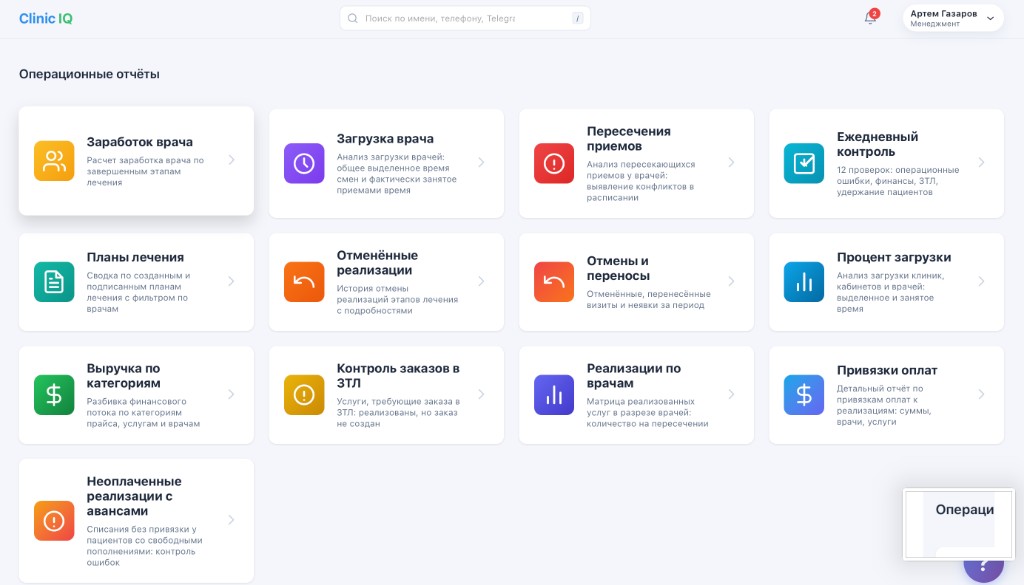The height and width of the screenshot is (585, 1024).
Task: Select the purple chart icon on Реализации по врачам
Action: coord(553,394)
